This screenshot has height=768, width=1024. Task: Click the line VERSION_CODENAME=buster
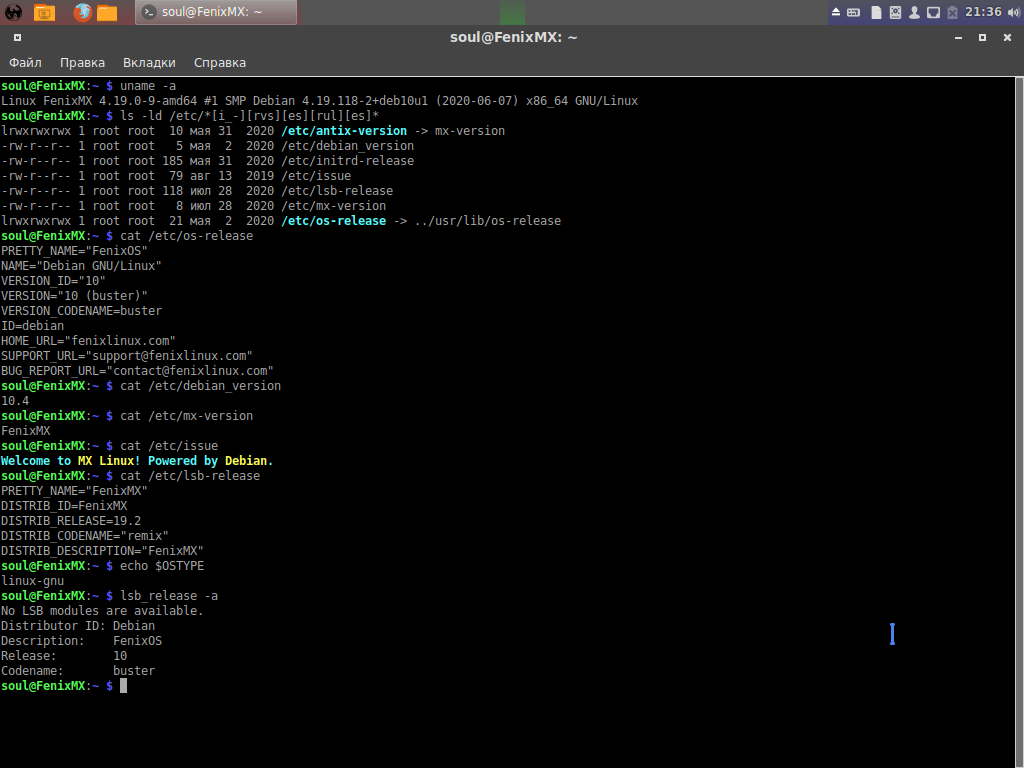[82, 311]
